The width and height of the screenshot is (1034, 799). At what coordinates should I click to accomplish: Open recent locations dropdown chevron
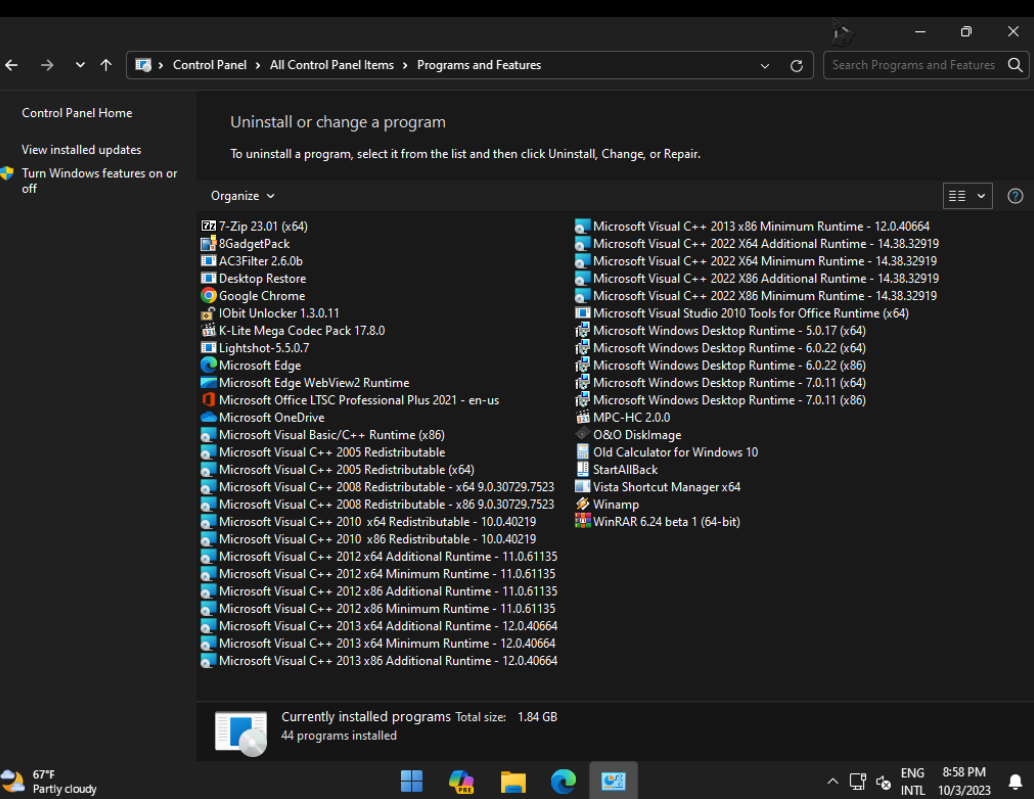pyautogui.click(x=80, y=65)
